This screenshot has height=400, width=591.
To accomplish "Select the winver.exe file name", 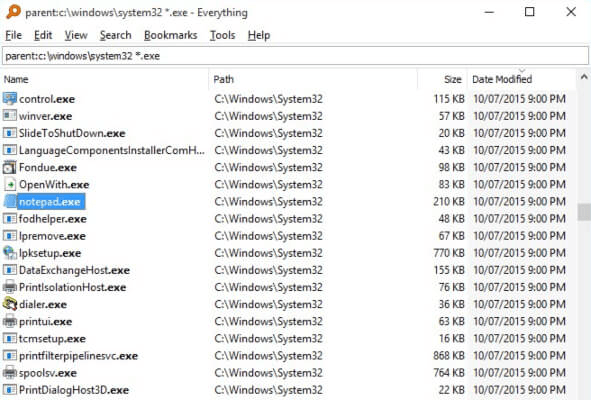I will (45, 116).
